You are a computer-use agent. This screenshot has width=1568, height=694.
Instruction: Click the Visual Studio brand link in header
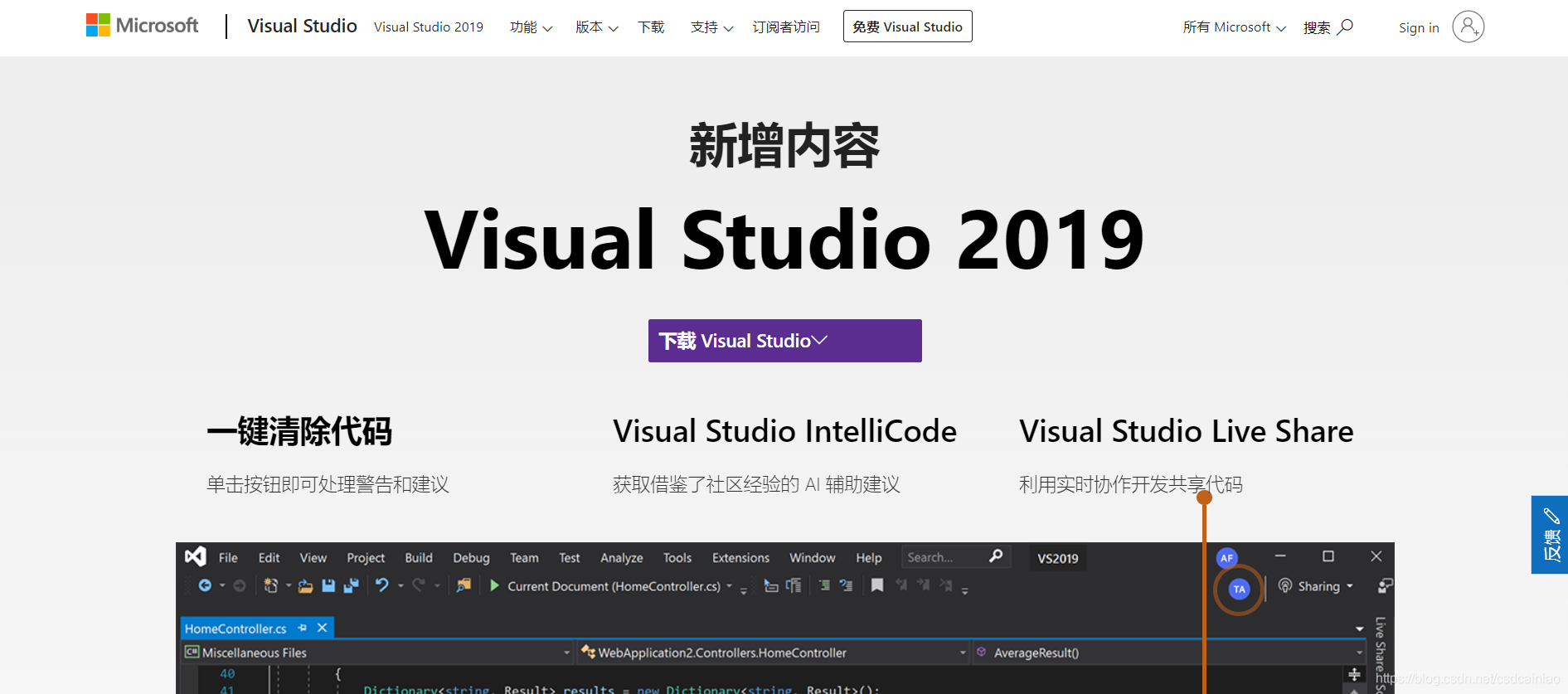(302, 26)
